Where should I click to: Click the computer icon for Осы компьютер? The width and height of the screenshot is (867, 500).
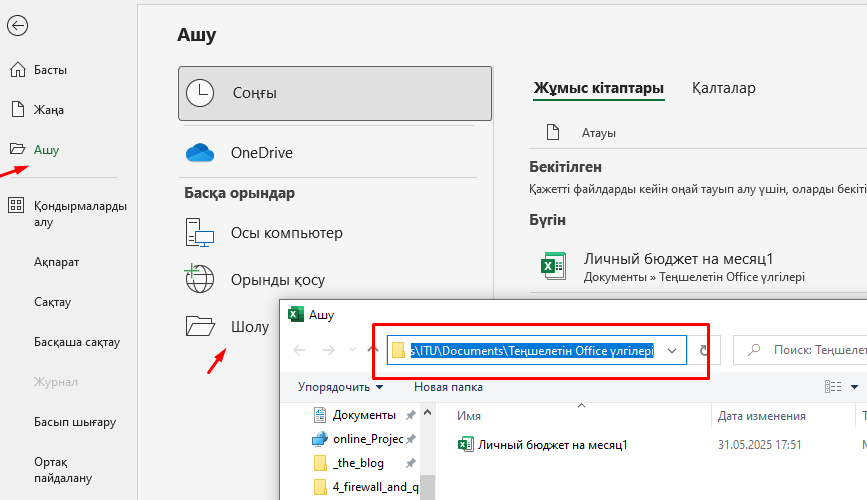[200, 232]
